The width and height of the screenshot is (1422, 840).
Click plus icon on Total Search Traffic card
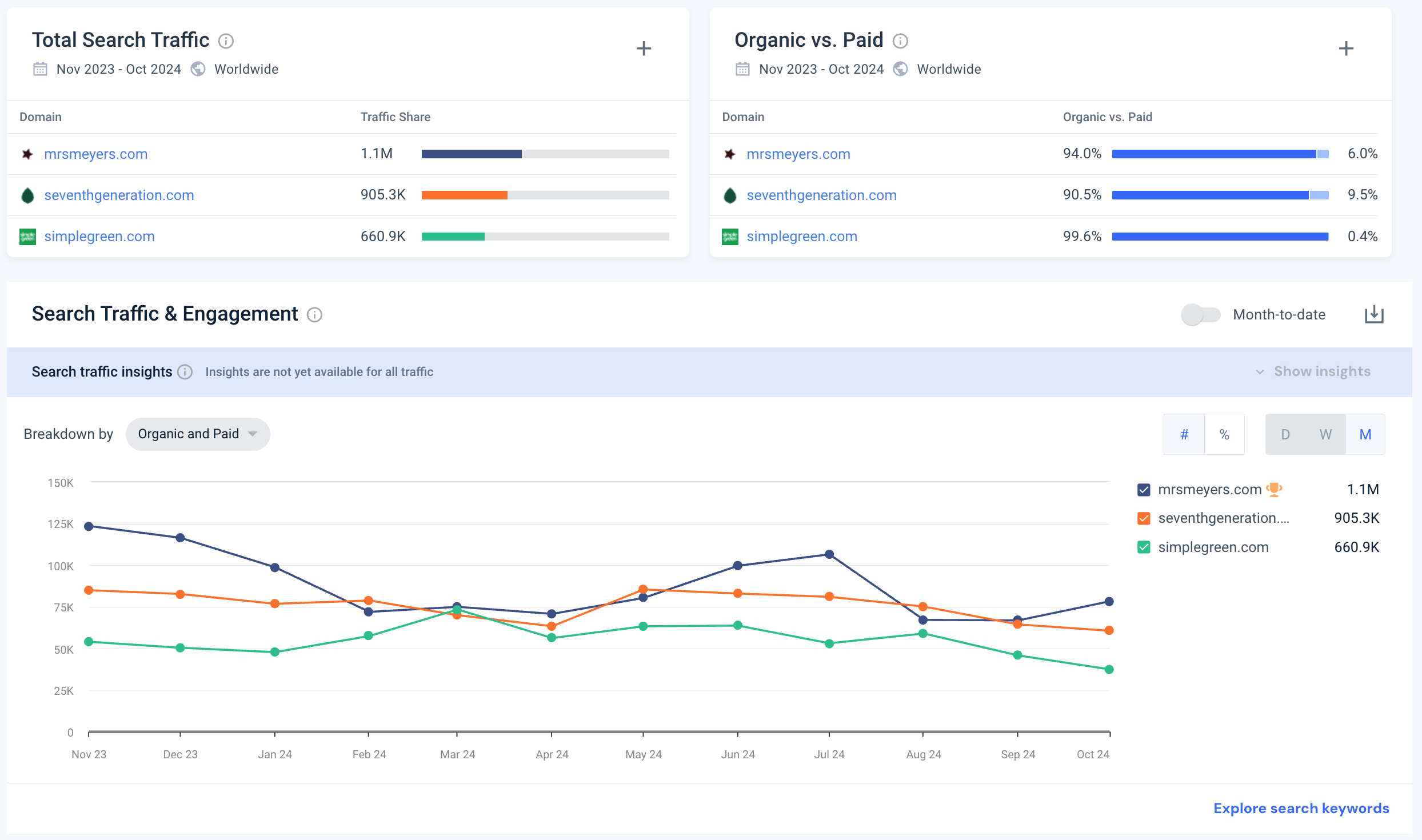click(x=644, y=49)
